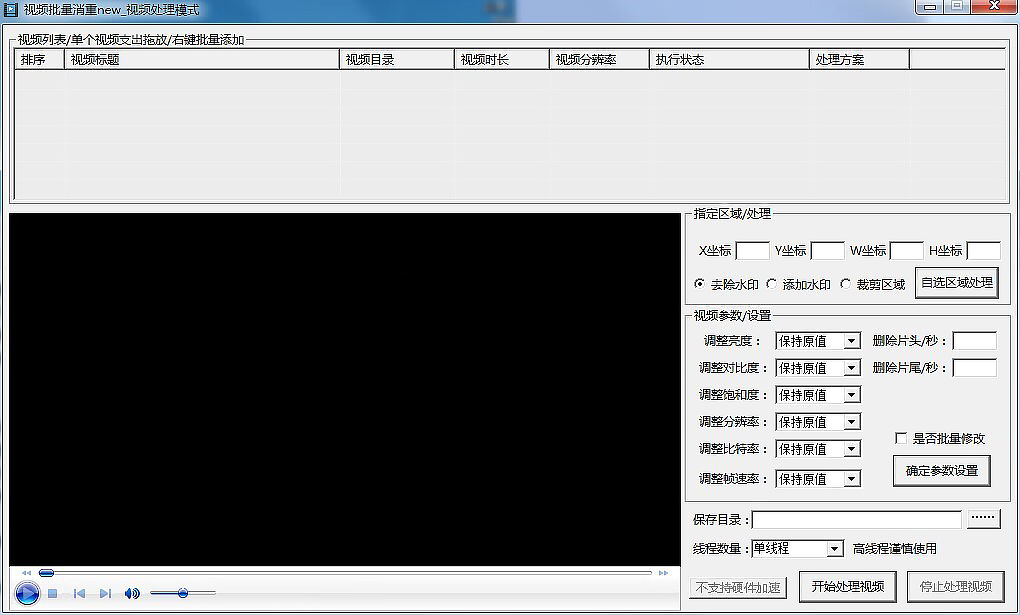This screenshot has height=615, width=1020.
Task: Click the previous track icon
Action: click(x=79, y=594)
